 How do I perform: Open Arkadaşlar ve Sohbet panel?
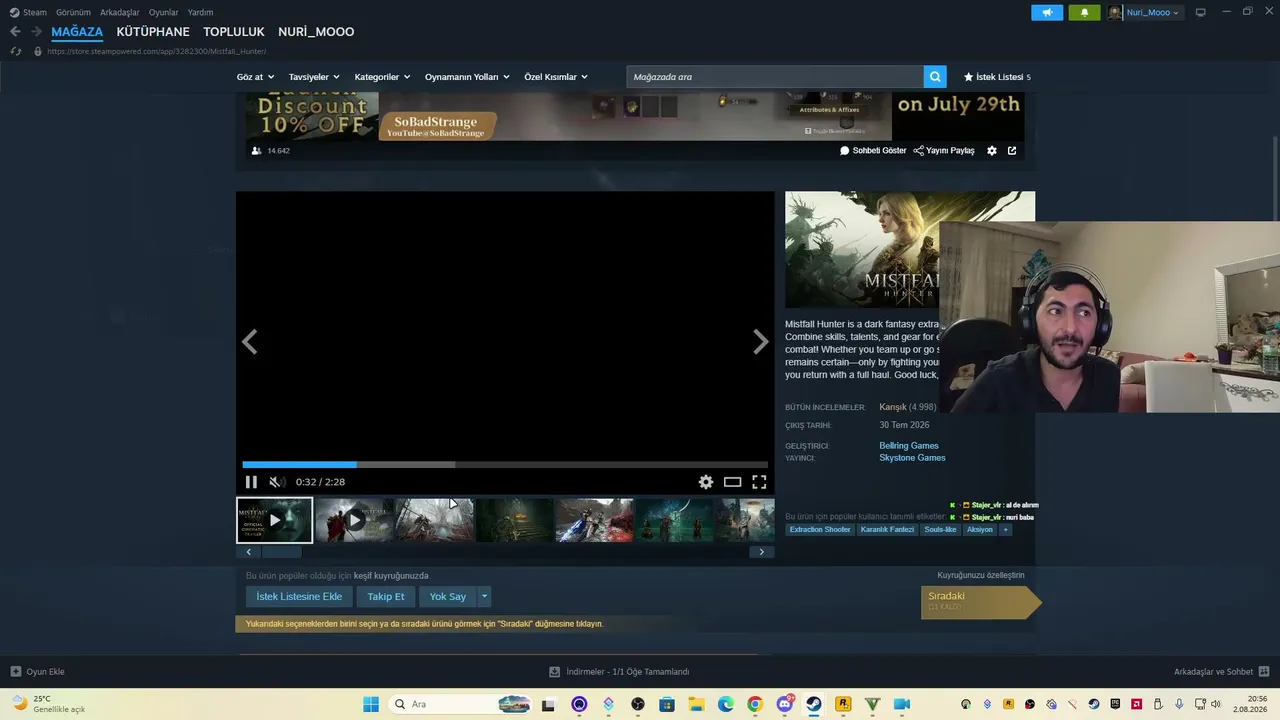click(1222, 672)
